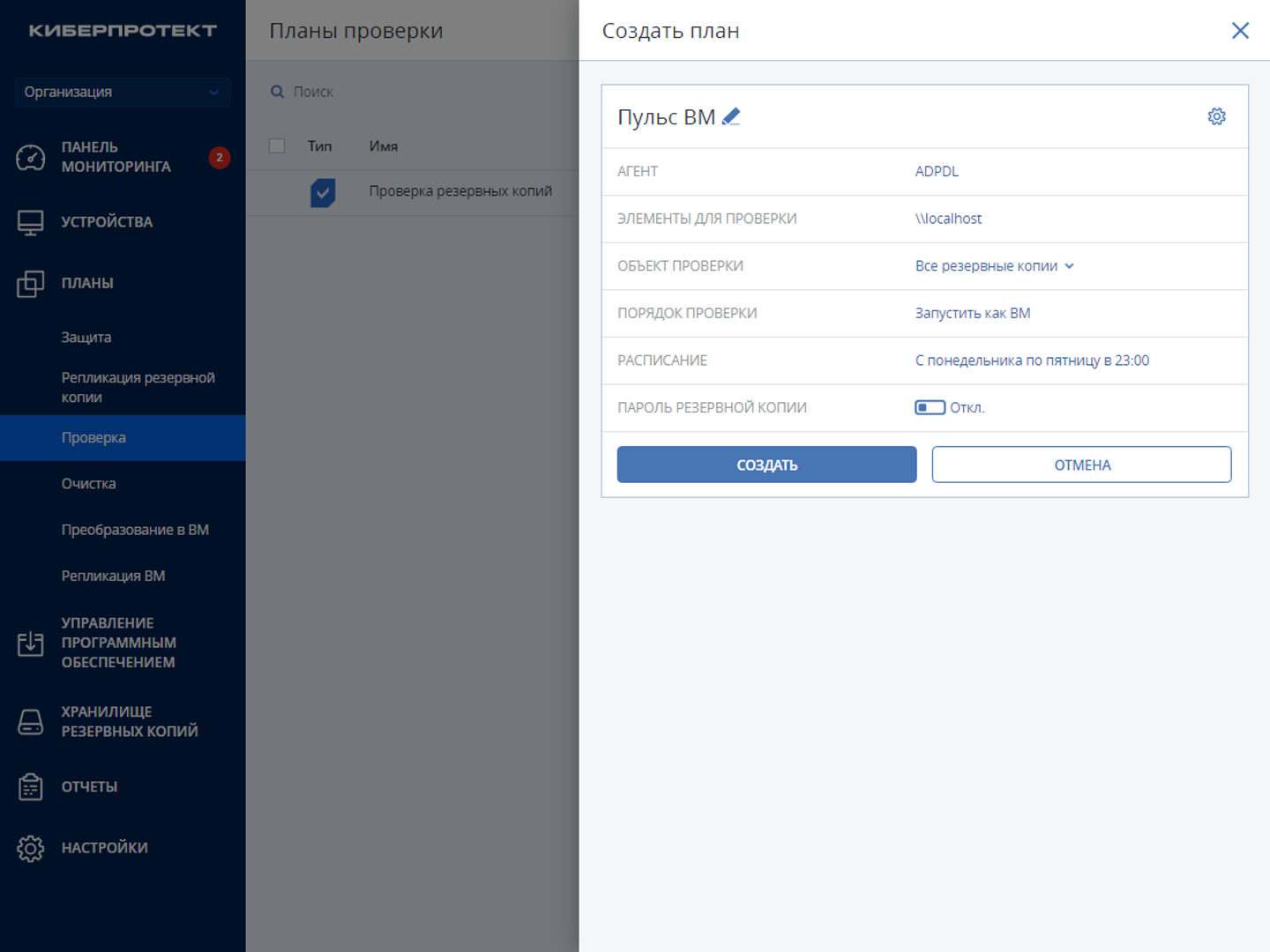Click the Reports clipboard icon
Screen dimensions: 1270x952
(31, 786)
